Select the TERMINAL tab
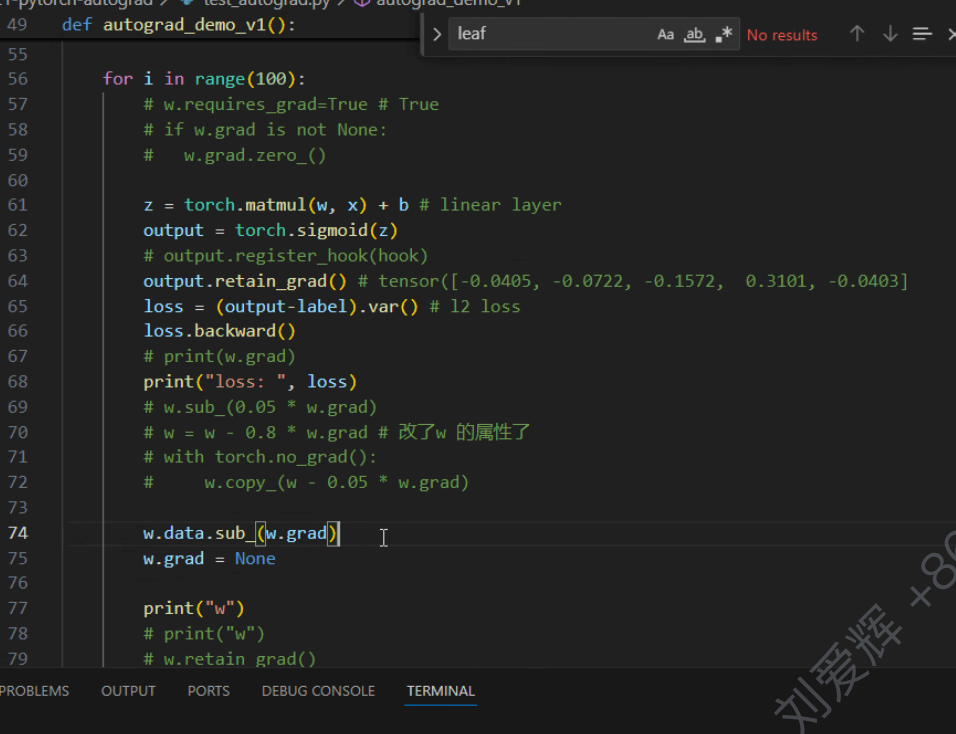This screenshot has width=956, height=734. pyautogui.click(x=440, y=691)
